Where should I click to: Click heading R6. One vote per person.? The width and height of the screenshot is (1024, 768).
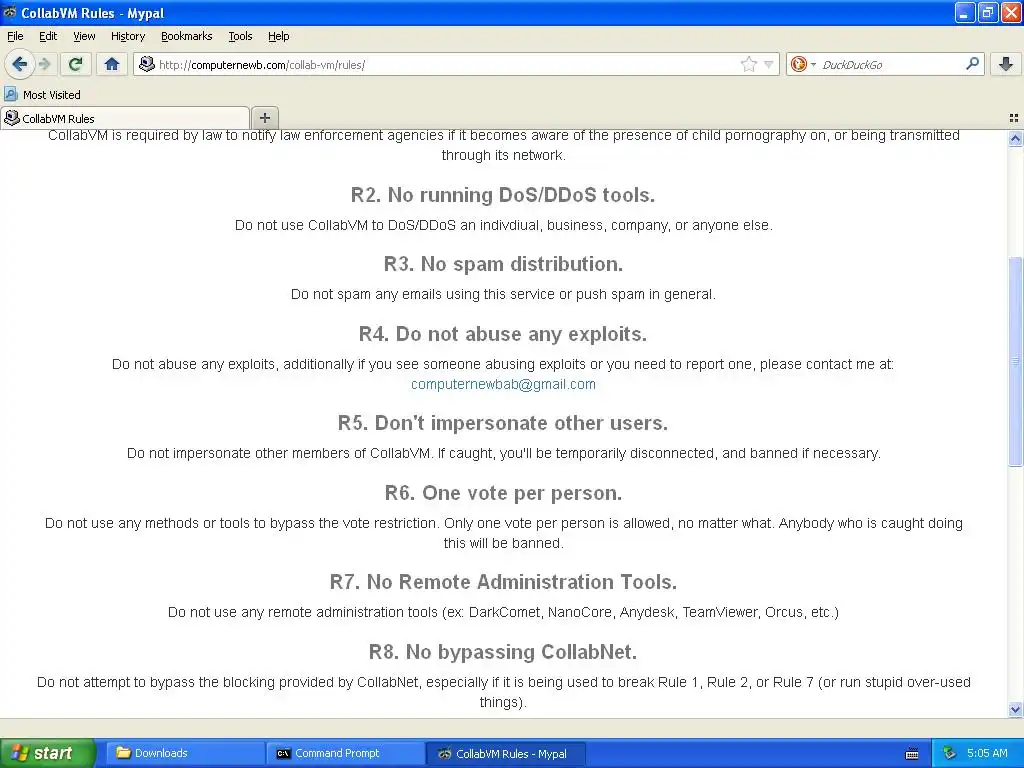tap(503, 493)
